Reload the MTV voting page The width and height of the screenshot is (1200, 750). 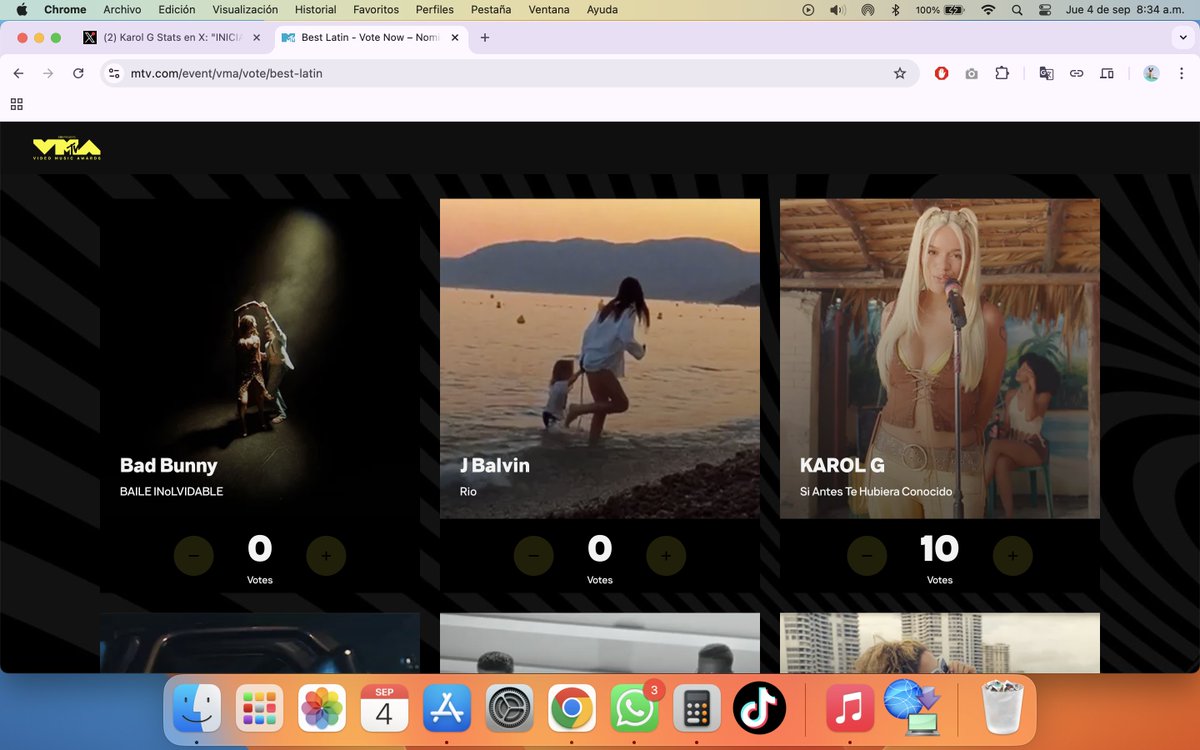(78, 73)
